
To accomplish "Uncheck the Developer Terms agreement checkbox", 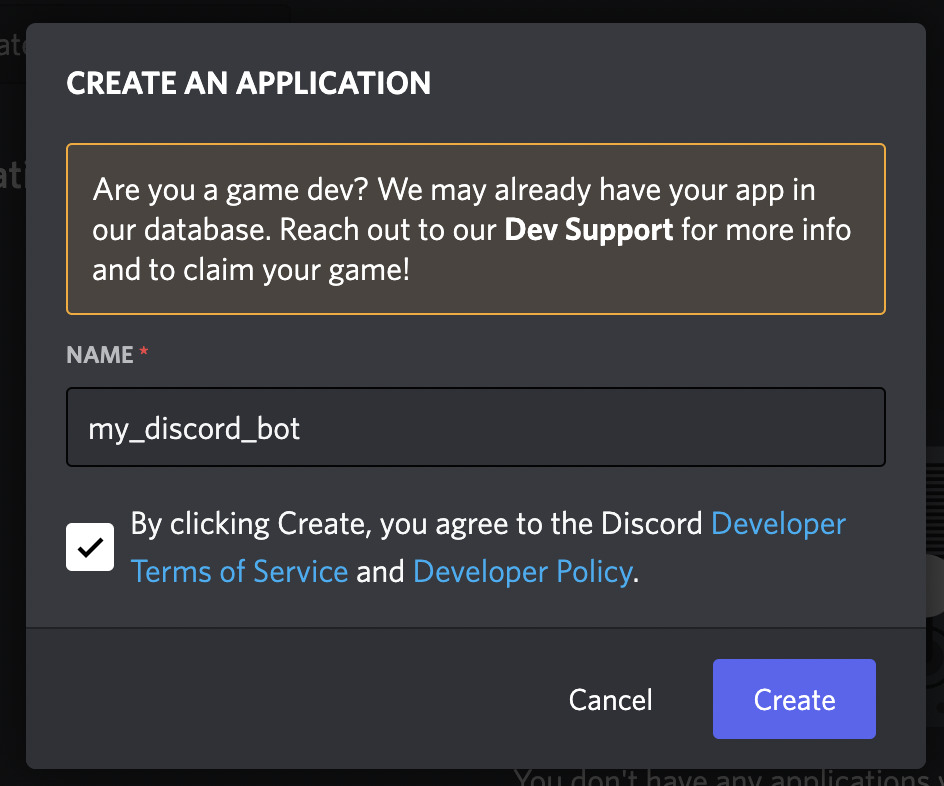I will pyautogui.click(x=90, y=547).
